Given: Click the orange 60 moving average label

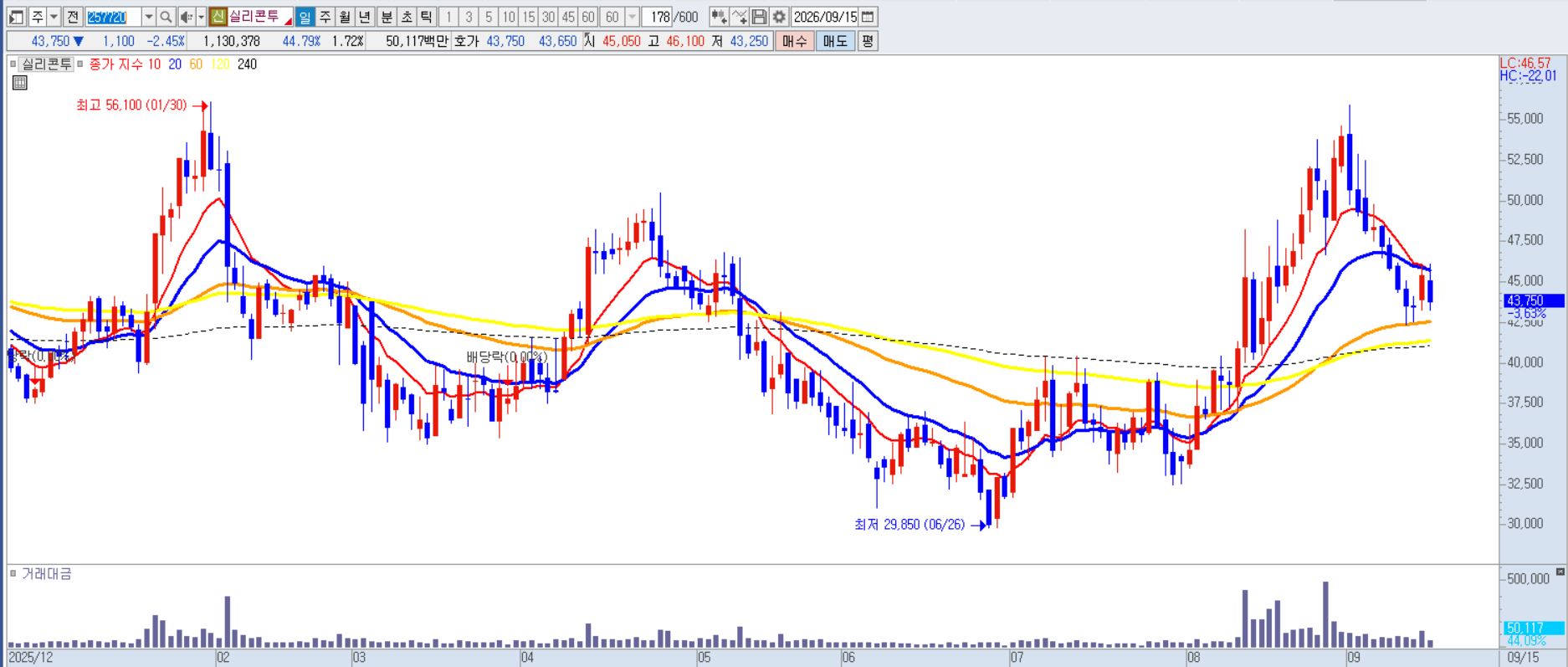Looking at the screenshot, I should [196, 64].
